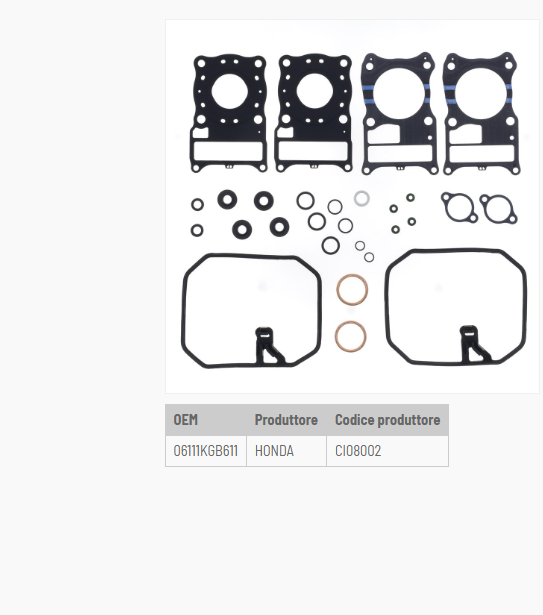Image resolution: width=543 pixels, height=615 pixels.
Task: Open the gasket kit product image
Action: pyautogui.click(x=352, y=206)
